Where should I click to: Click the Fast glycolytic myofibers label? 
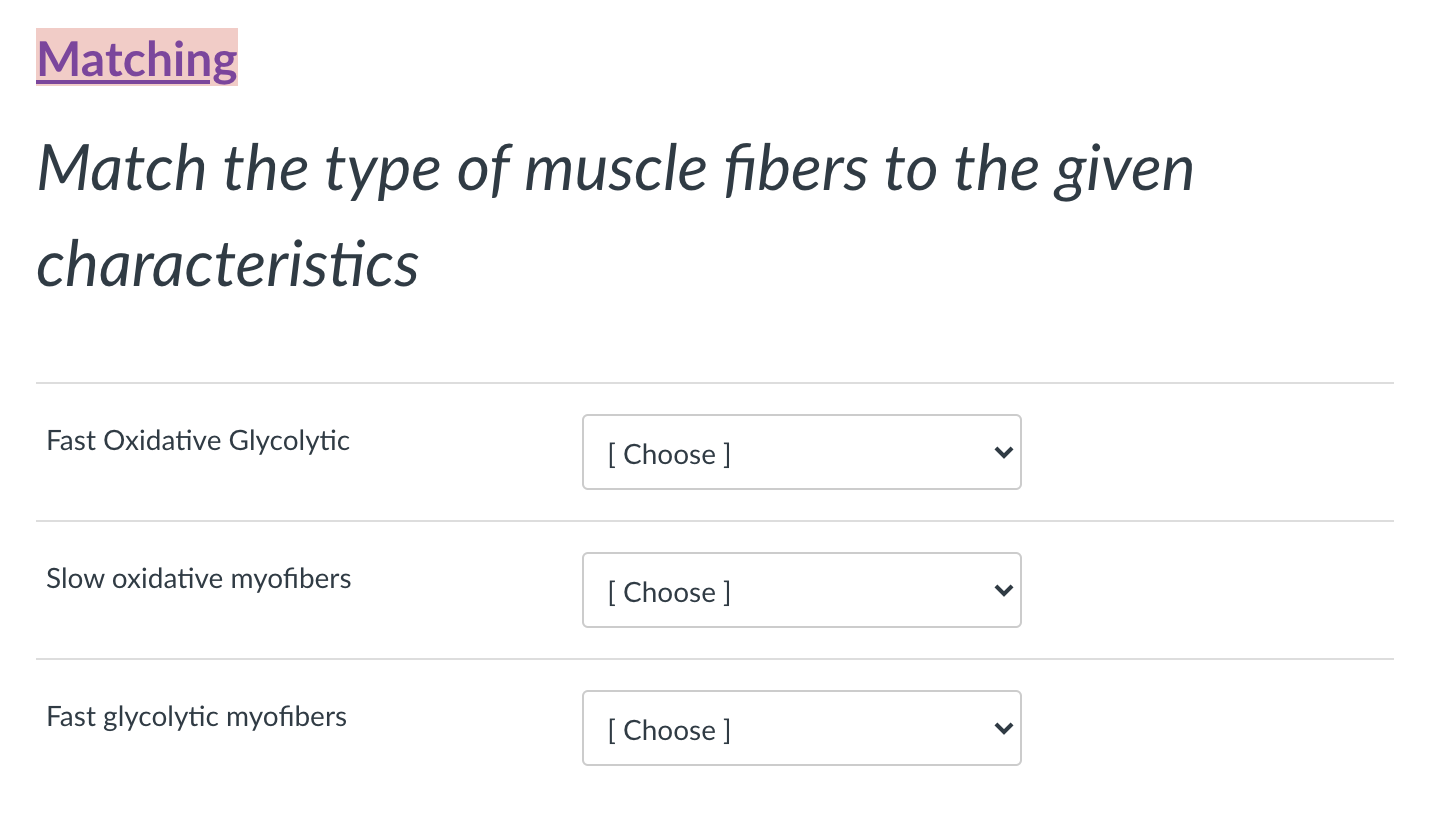196,717
